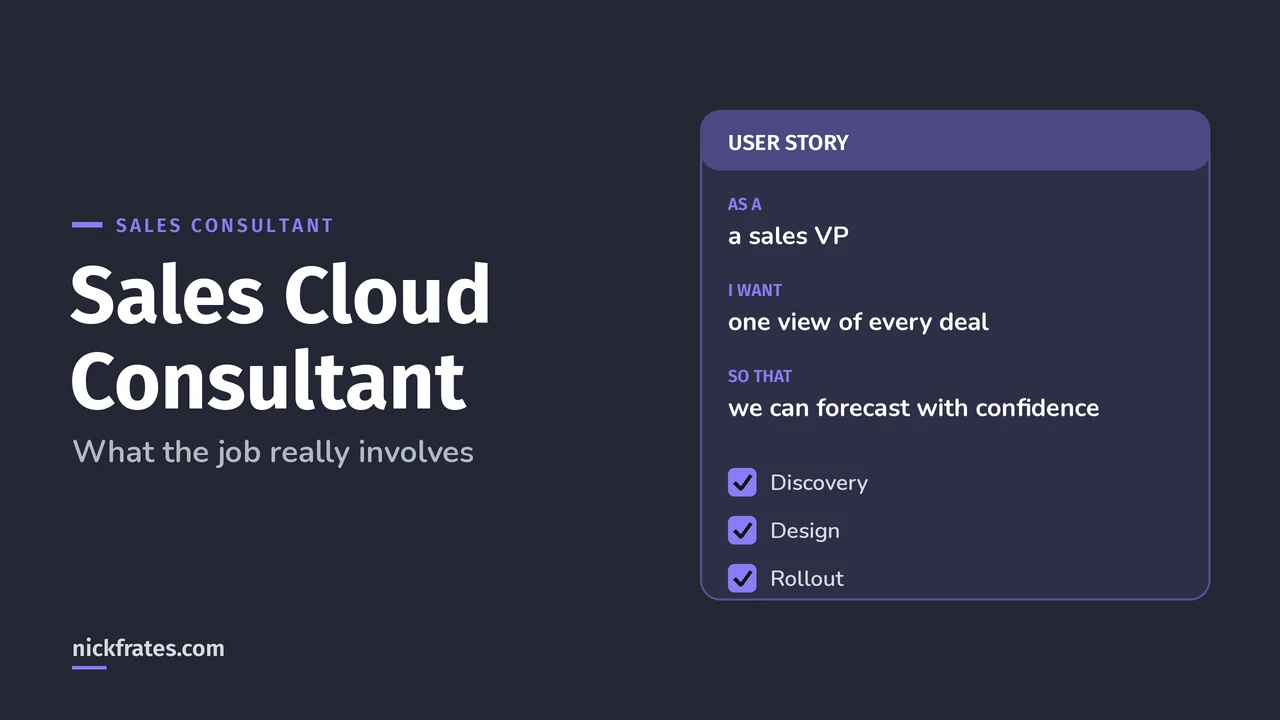
Task: Toggle the Rollout checkbox
Action: [742, 578]
